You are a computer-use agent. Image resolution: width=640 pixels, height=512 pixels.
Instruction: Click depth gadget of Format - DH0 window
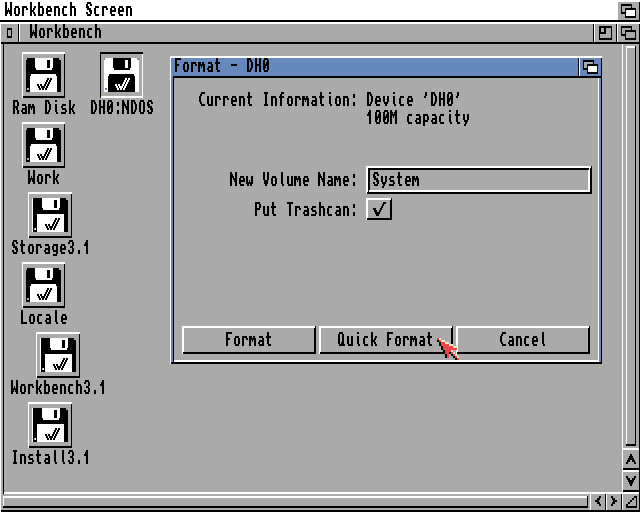(x=590, y=67)
